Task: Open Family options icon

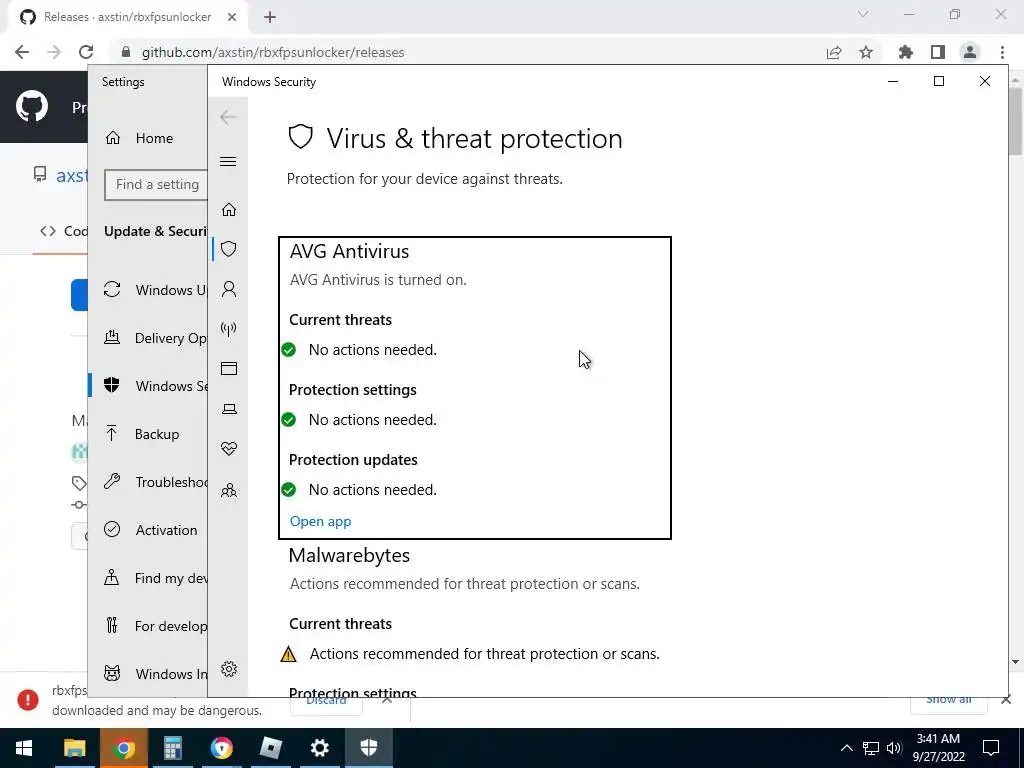Action: pos(229,490)
